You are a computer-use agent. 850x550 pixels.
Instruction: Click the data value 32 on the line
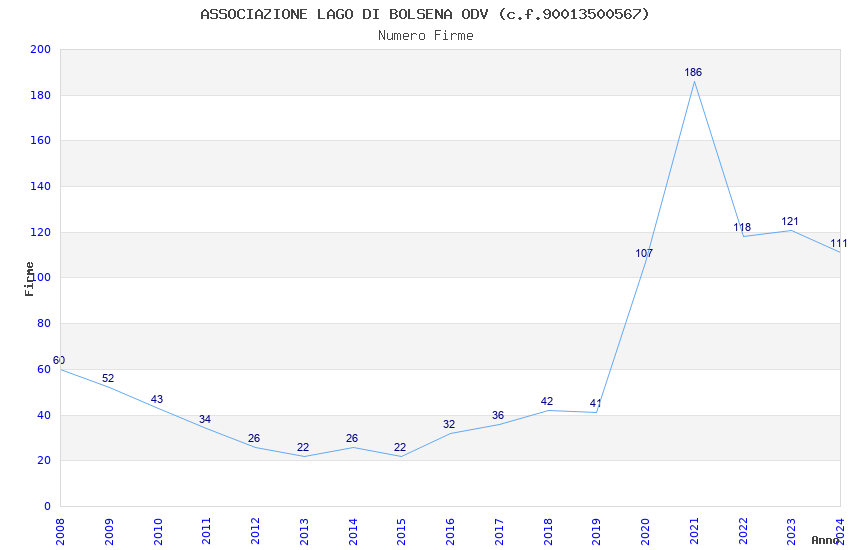tap(449, 424)
